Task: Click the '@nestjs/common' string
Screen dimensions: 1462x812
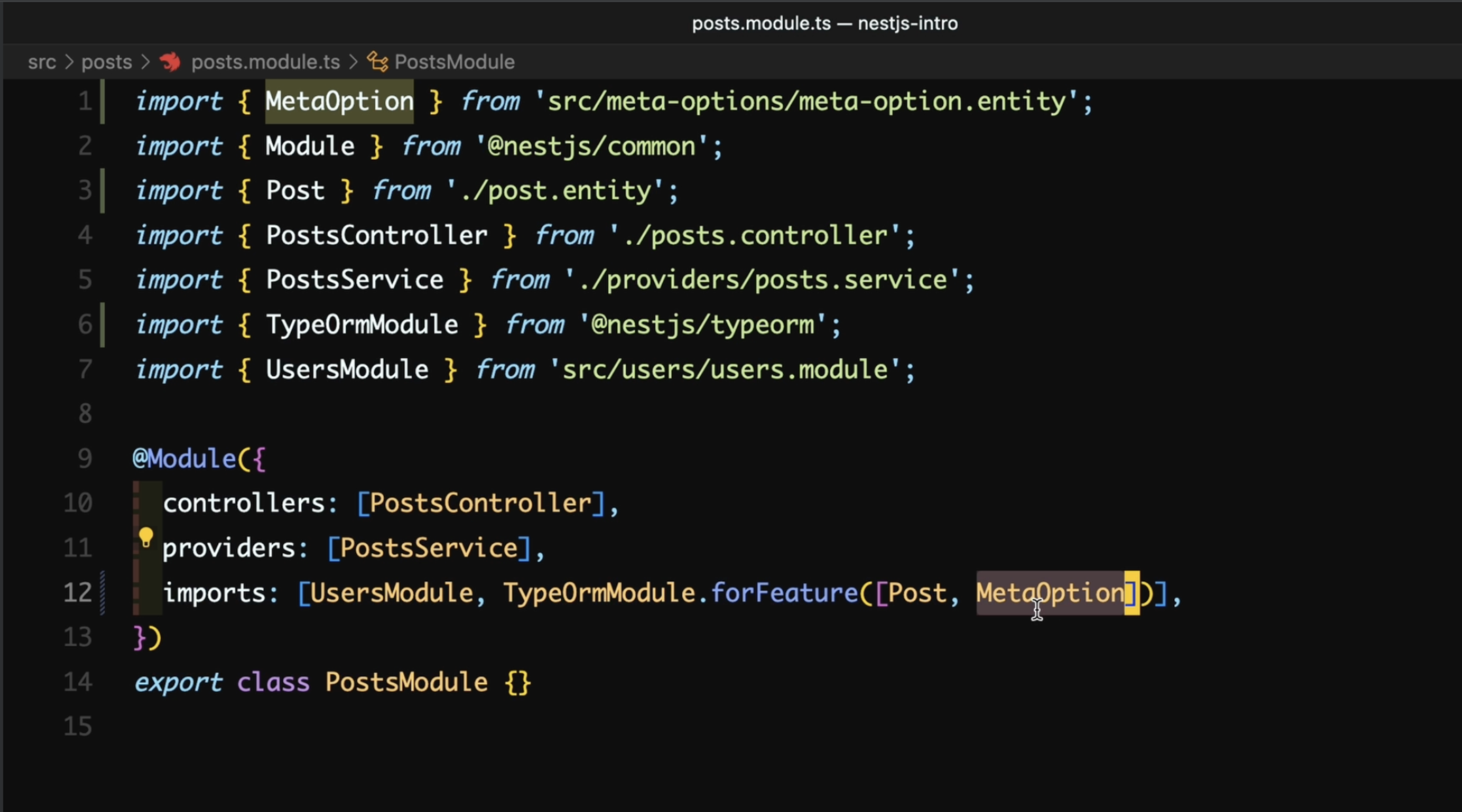Action: tap(591, 146)
